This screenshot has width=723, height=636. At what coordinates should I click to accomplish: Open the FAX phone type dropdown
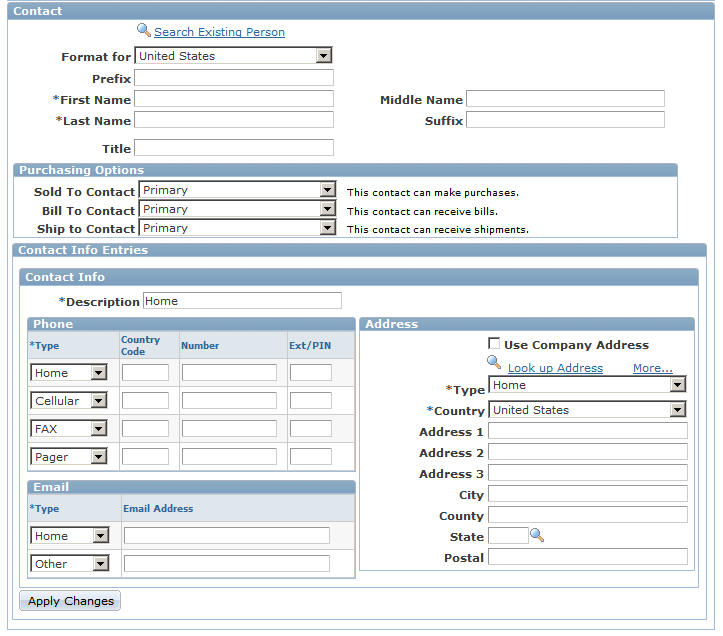pyautogui.click(x=69, y=429)
